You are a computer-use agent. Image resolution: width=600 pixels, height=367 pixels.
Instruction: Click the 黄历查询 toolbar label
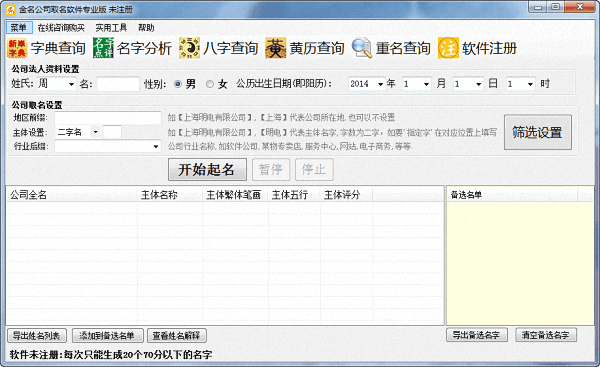[317, 48]
